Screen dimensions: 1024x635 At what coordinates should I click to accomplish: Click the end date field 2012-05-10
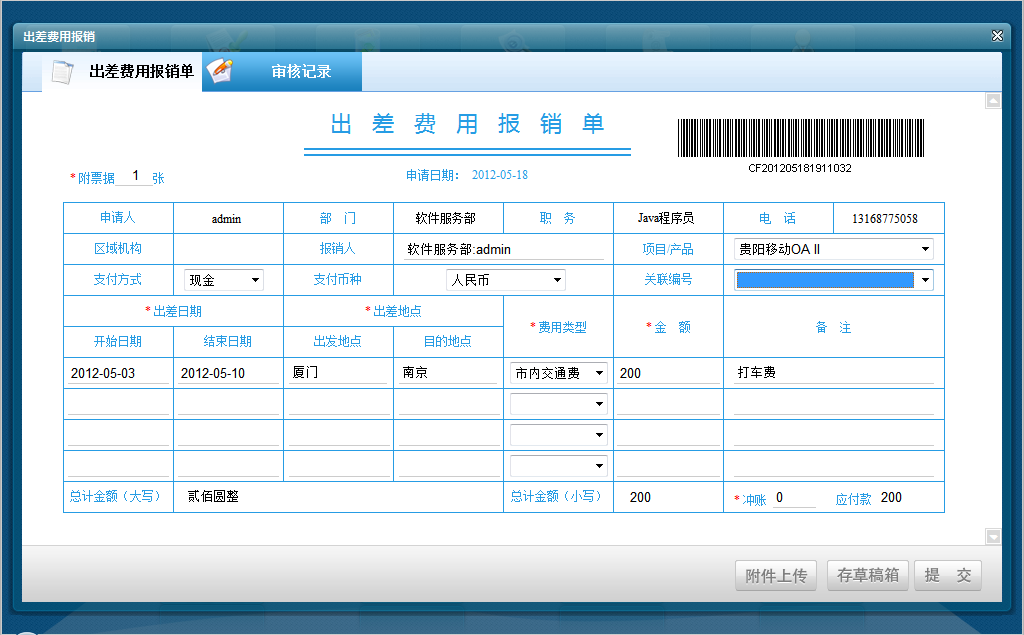click(x=228, y=373)
